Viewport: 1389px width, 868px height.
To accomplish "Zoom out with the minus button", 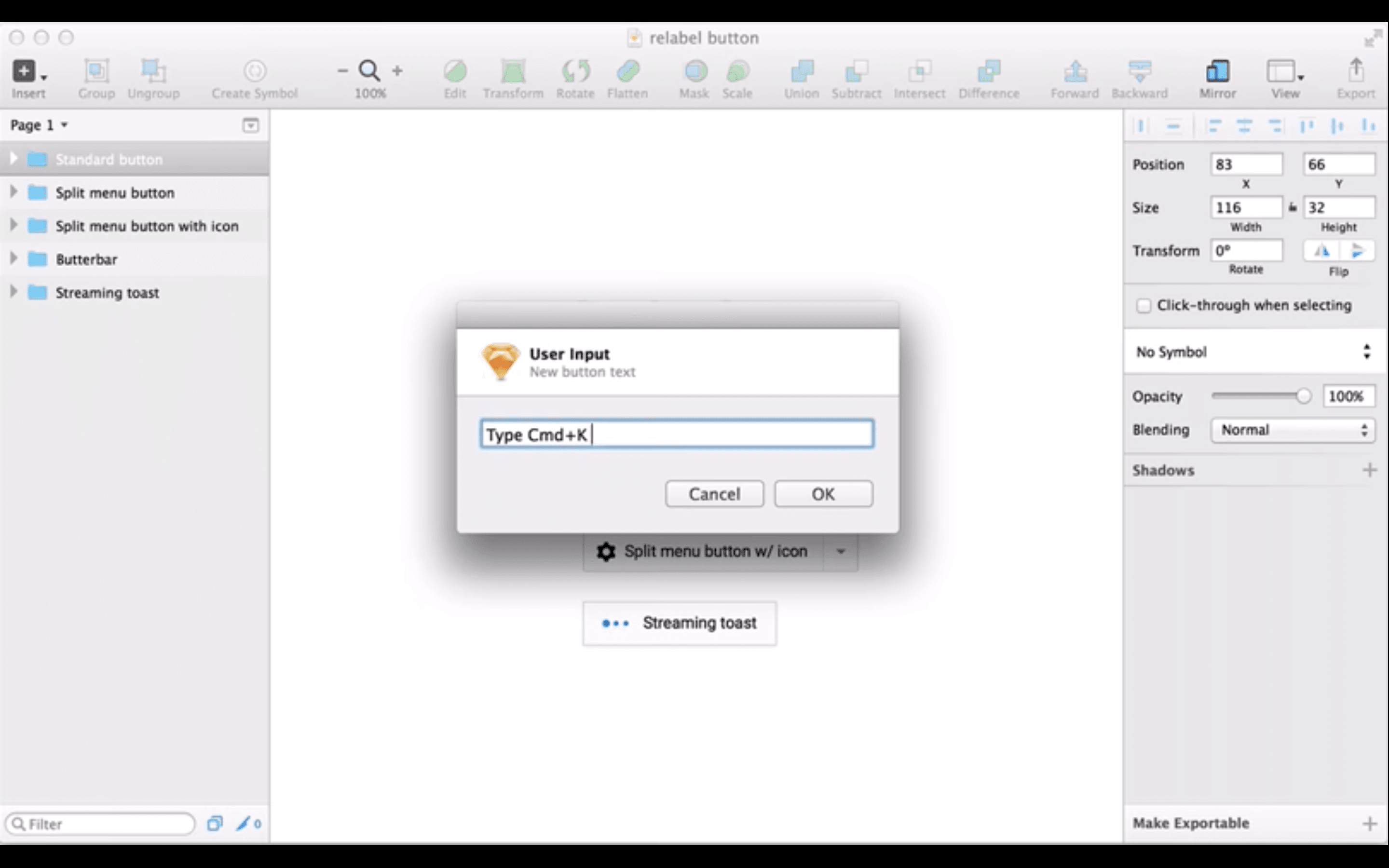I will [x=342, y=71].
